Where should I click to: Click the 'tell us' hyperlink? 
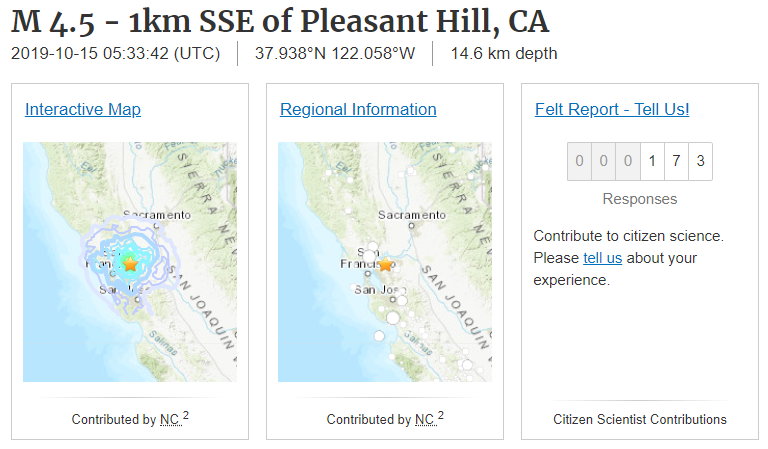602,258
